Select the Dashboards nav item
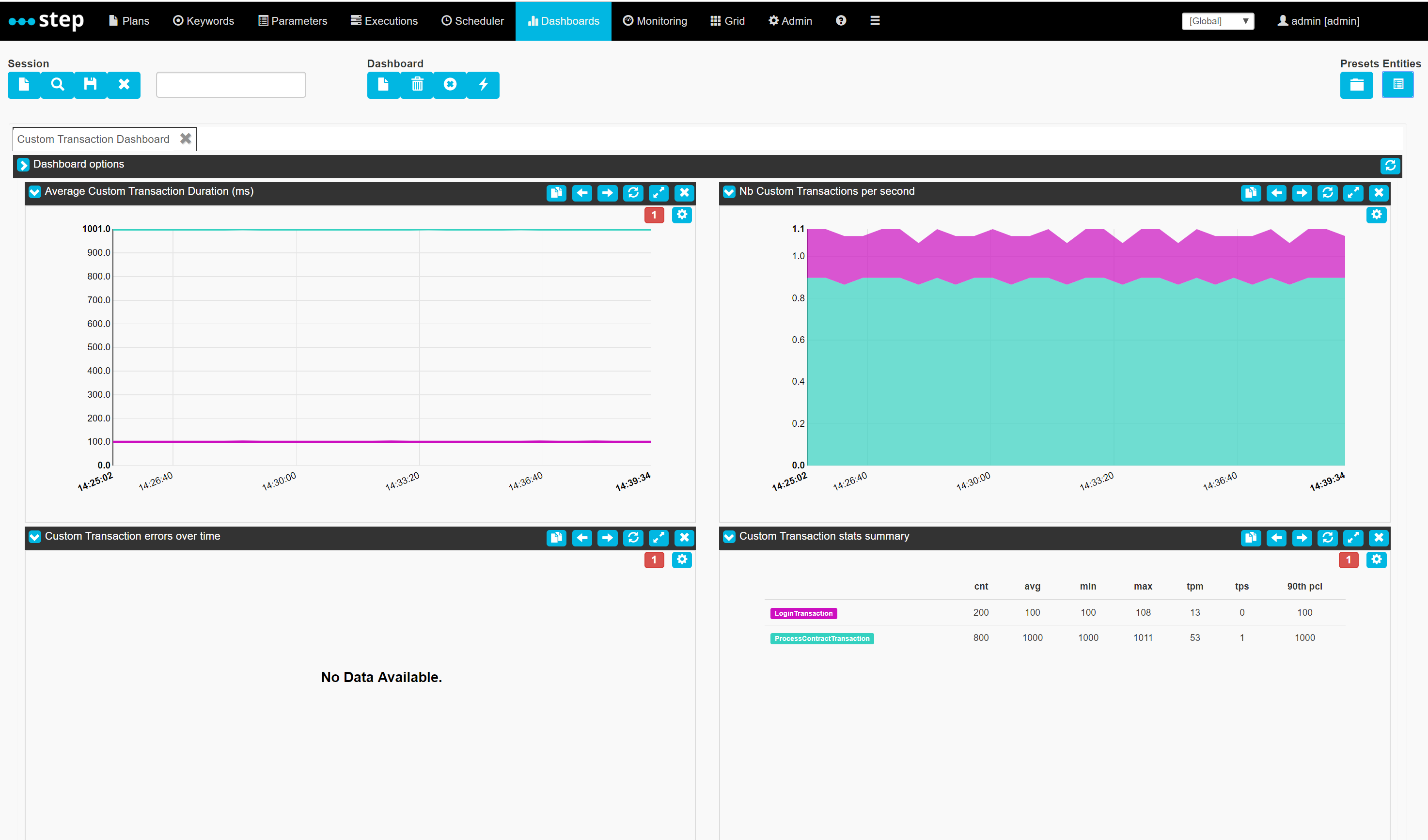Screen dimensions: 1428x840 pos(563,21)
